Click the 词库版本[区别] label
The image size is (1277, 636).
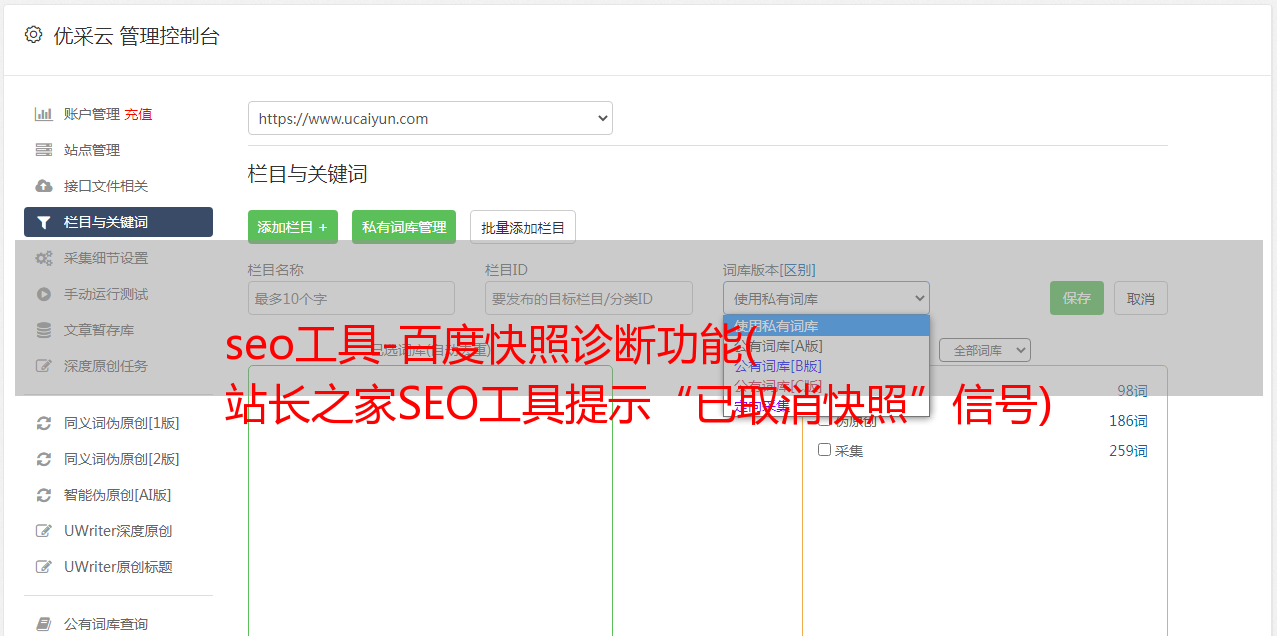(769, 270)
